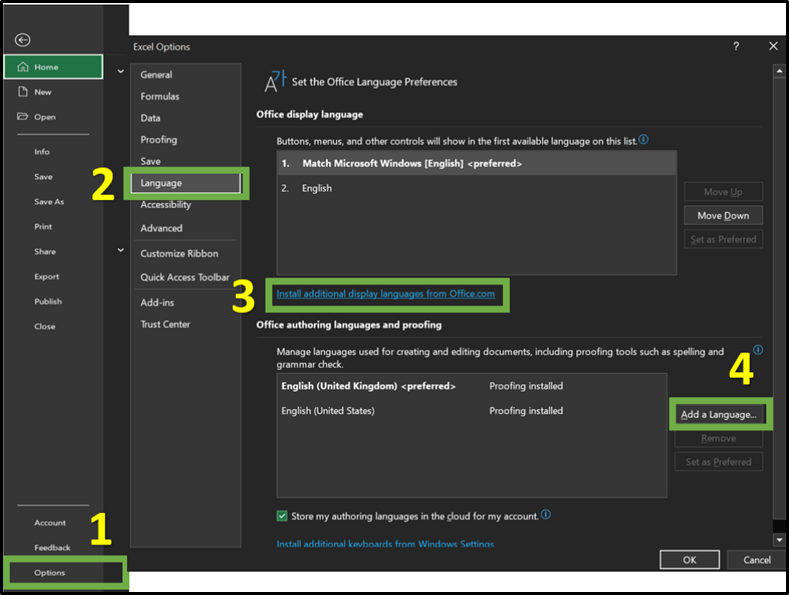Screen dimensions: 789x595
Task: Click the Home house icon
Action: coord(23,67)
